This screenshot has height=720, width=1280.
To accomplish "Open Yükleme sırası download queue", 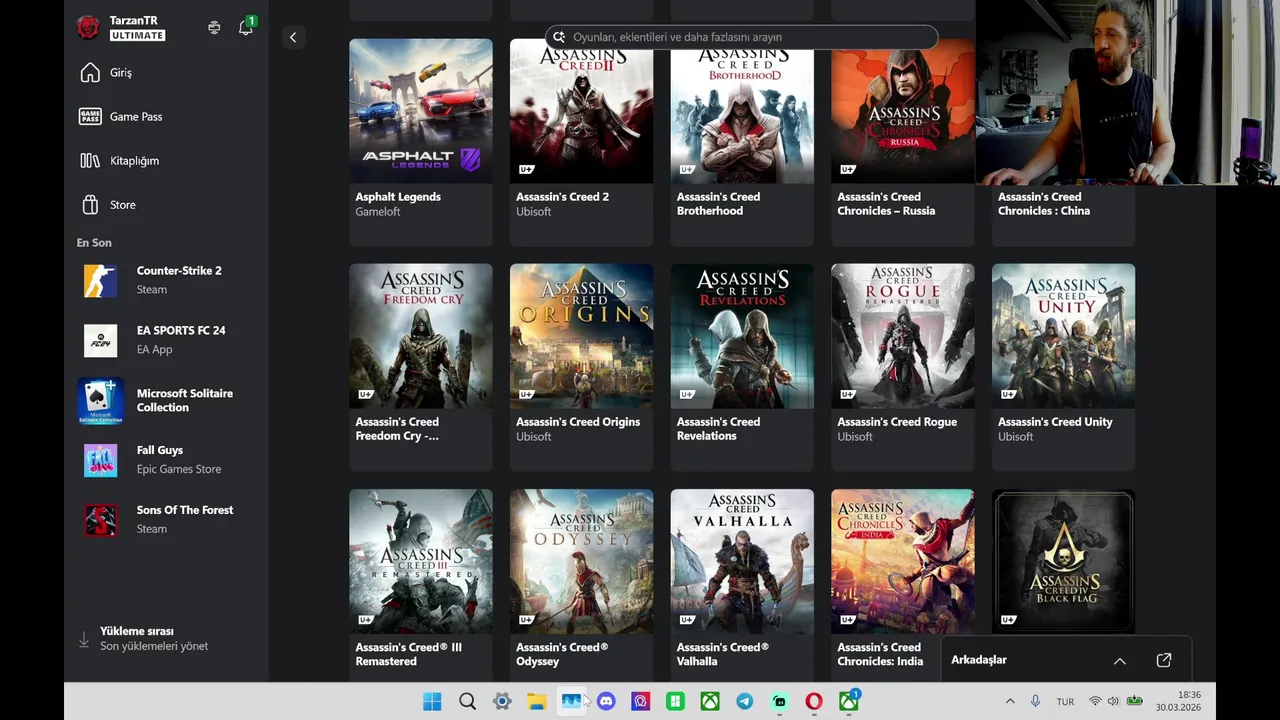I will [x=143, y=639].
